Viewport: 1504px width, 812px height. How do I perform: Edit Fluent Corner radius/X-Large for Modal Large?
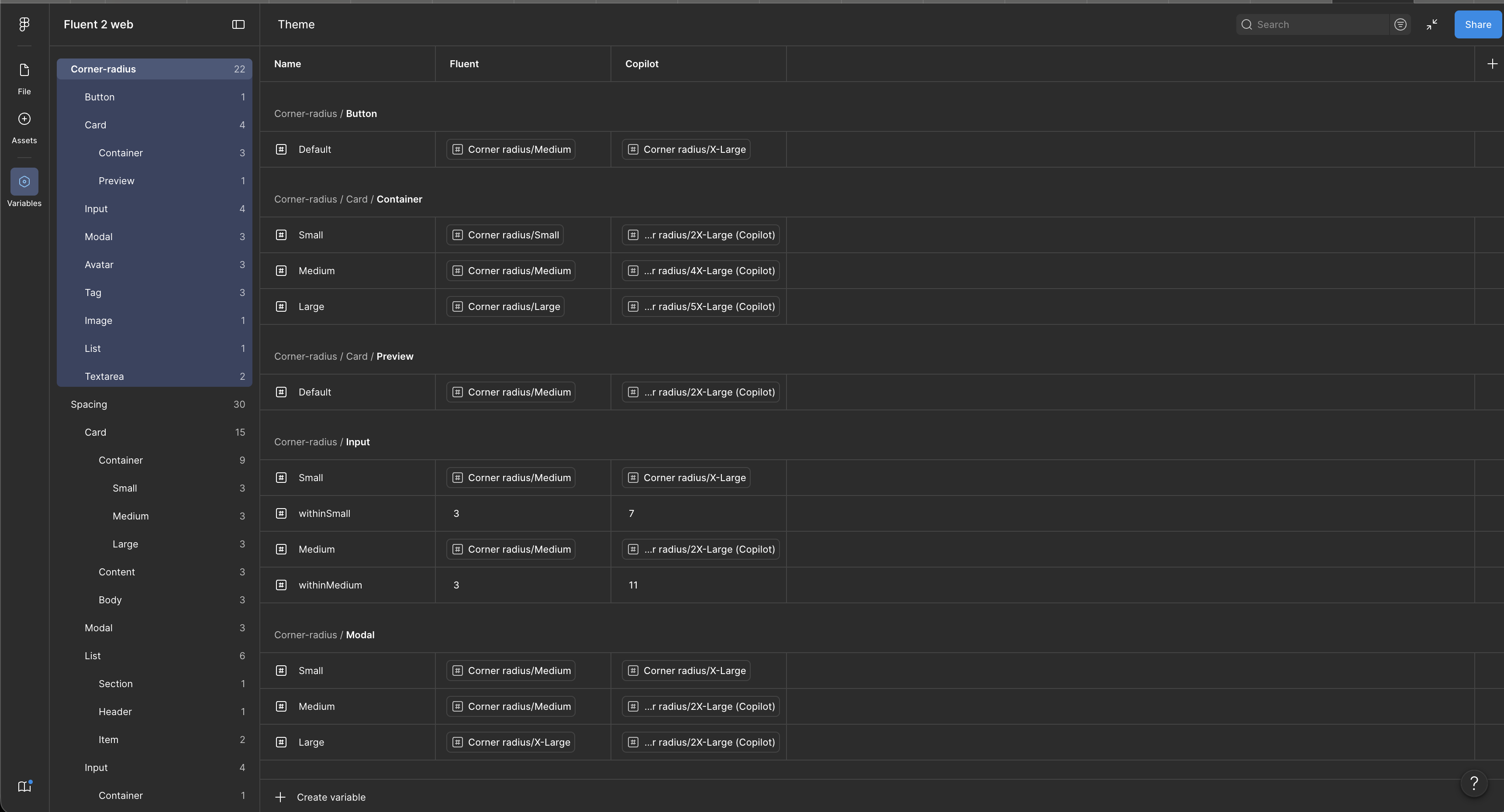511,742
